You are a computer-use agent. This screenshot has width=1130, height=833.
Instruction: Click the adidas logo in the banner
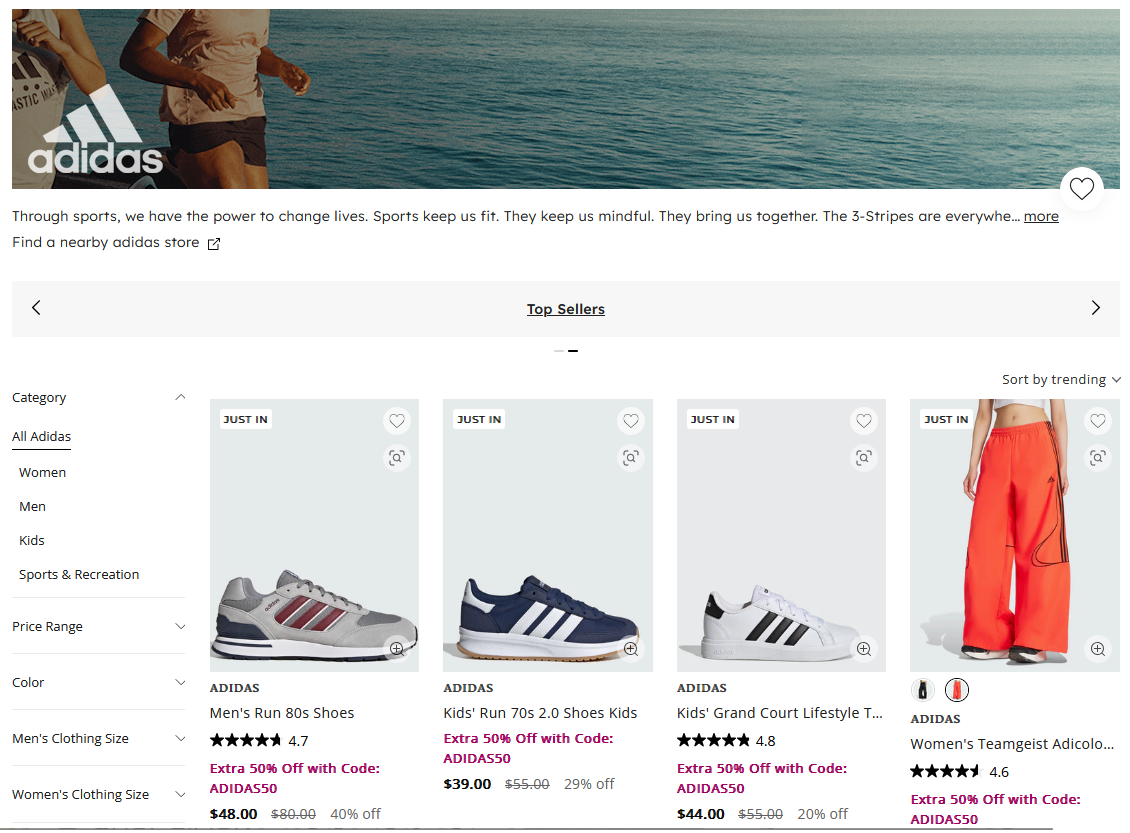tap(95, 131)
